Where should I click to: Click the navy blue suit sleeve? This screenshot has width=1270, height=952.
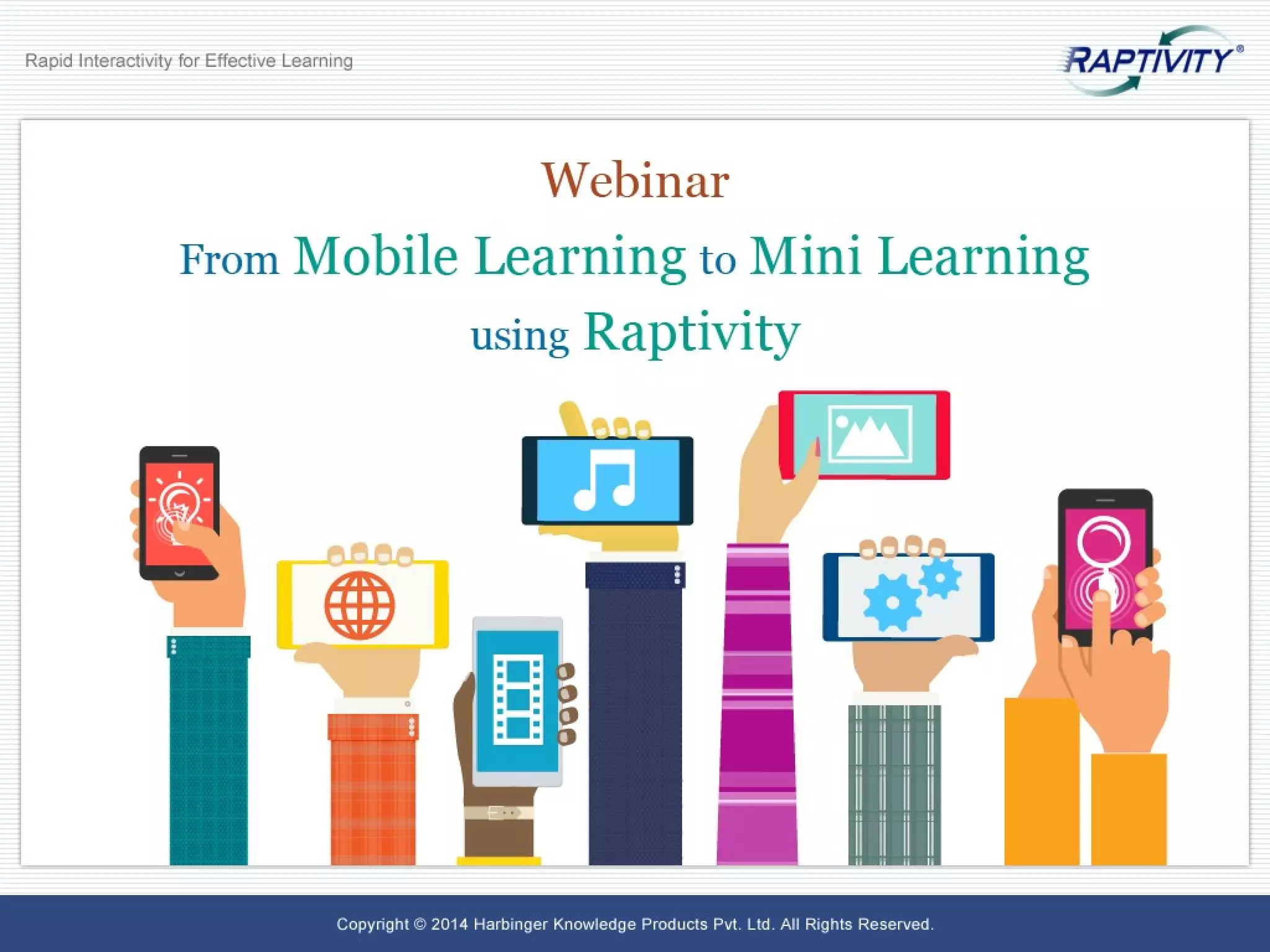(635, 713)
